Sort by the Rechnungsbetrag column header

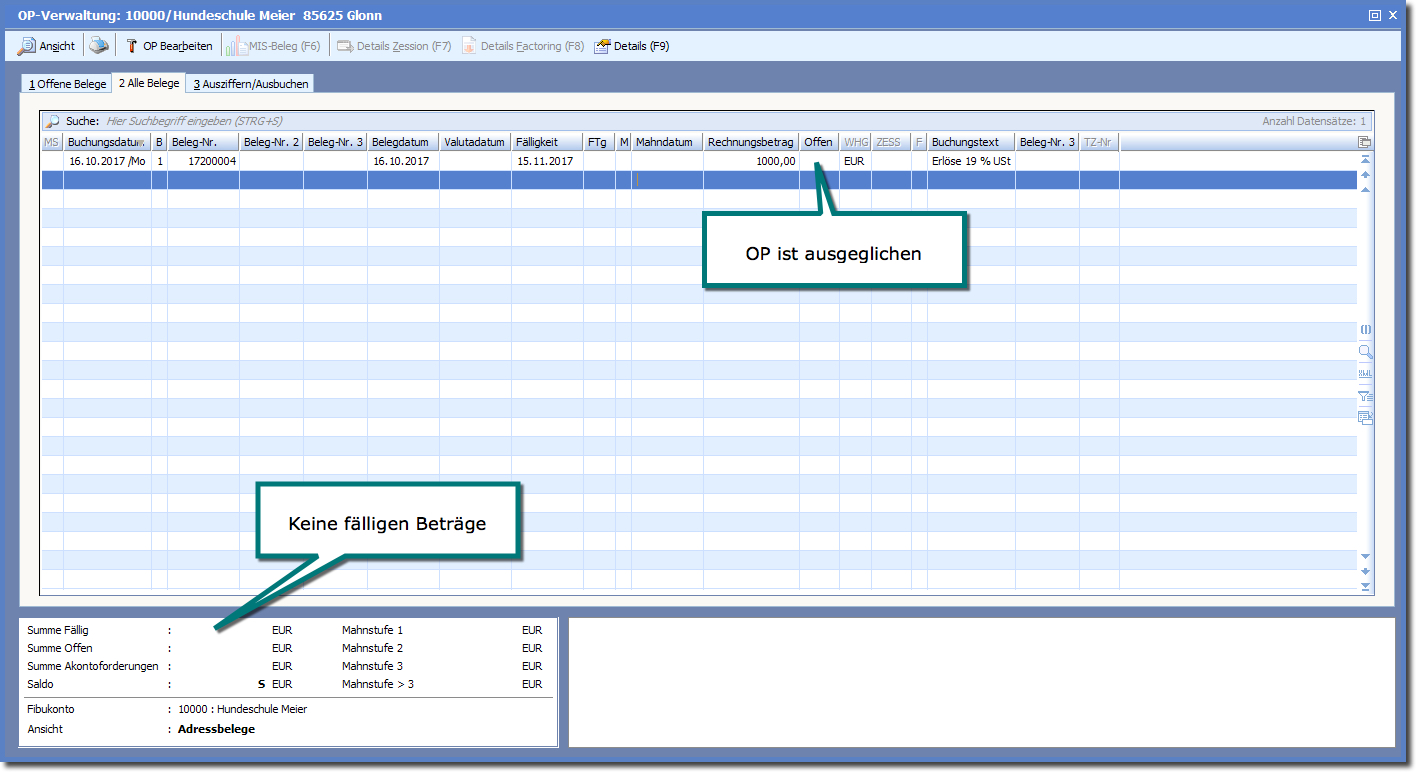click(x=750, y=142)
